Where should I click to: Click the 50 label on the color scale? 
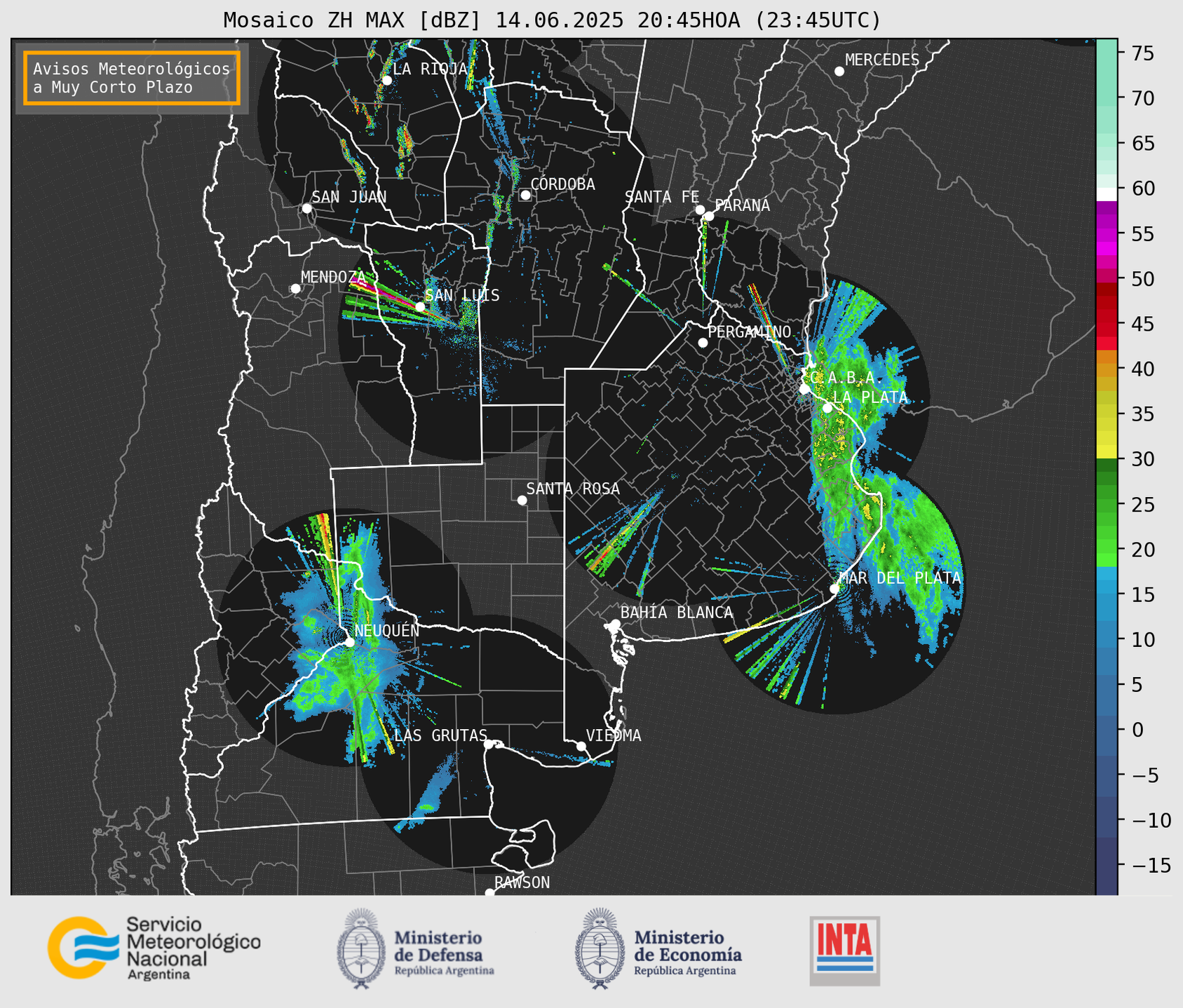point(1142,279)
